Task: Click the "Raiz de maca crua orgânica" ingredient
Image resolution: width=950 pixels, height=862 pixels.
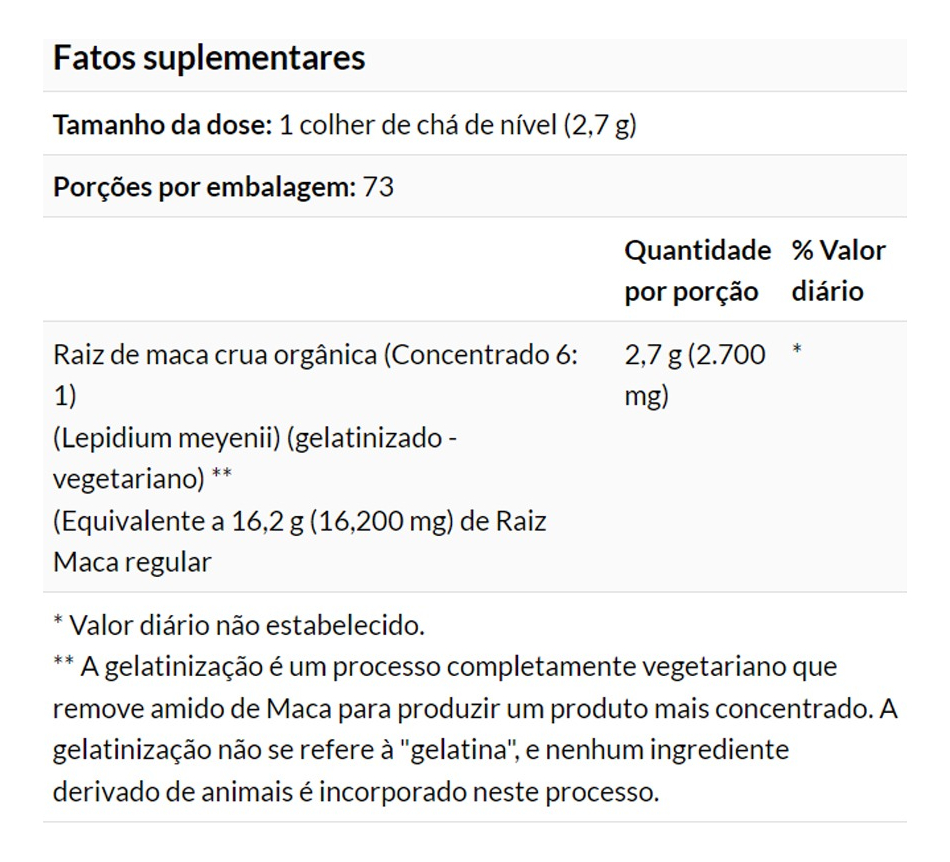Action: [x=216, y=355]
